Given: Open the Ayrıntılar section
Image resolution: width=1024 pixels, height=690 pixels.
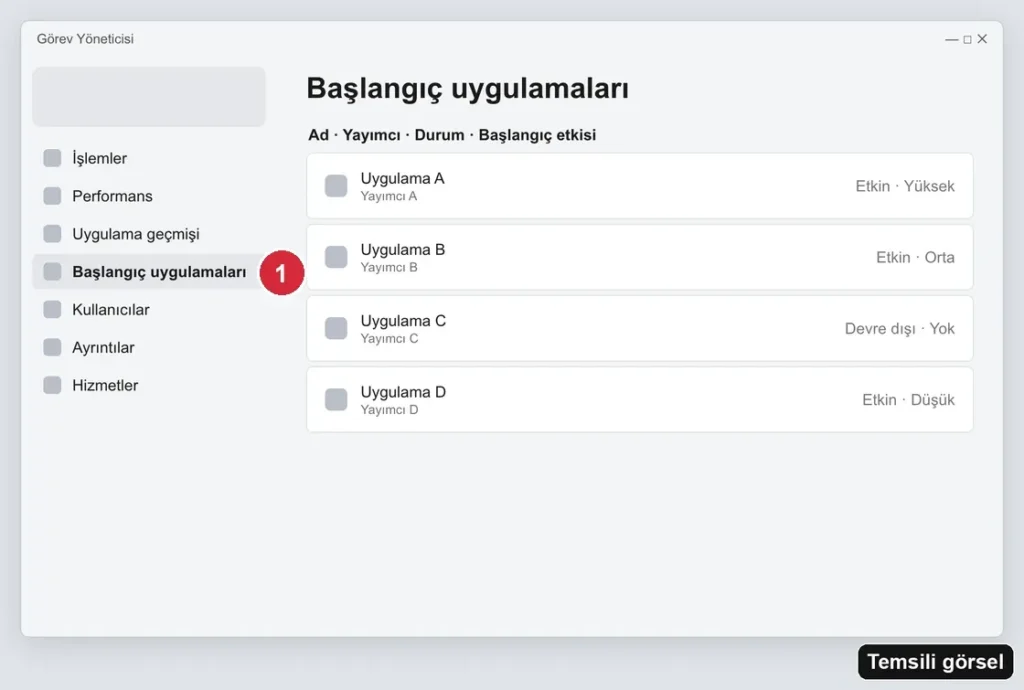Looking at the screenshot, I should 149,347.
